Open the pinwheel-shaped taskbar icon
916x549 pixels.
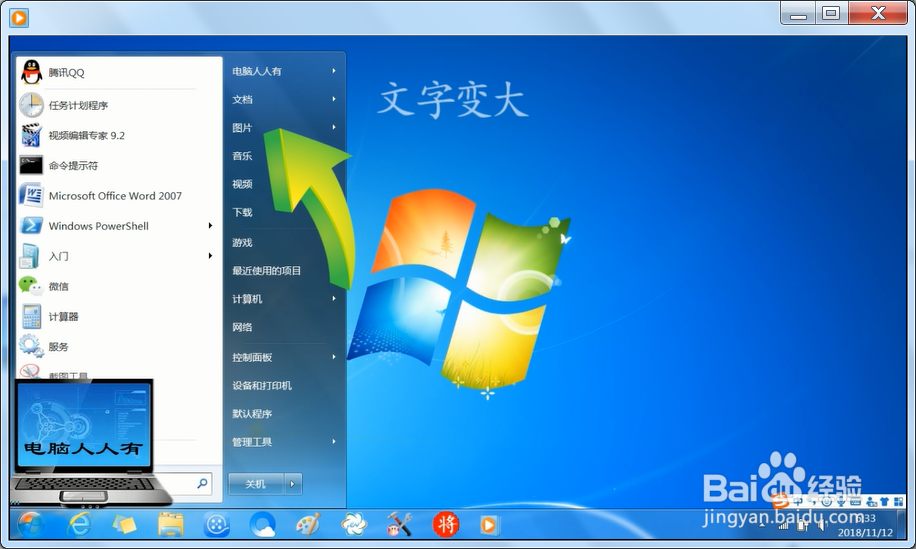pyautogui.click(x=354, y=524)
